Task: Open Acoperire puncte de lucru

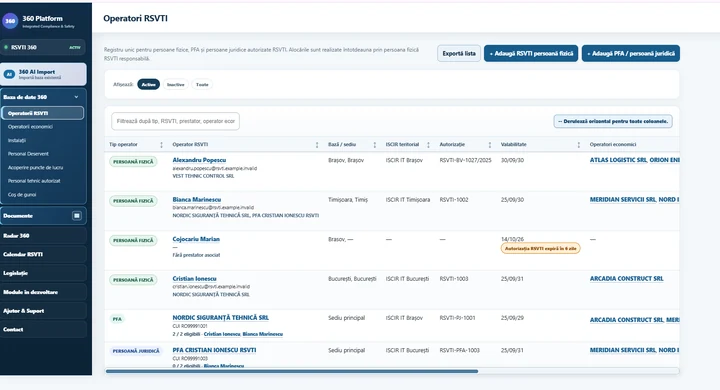Action: tap(35, 168)
